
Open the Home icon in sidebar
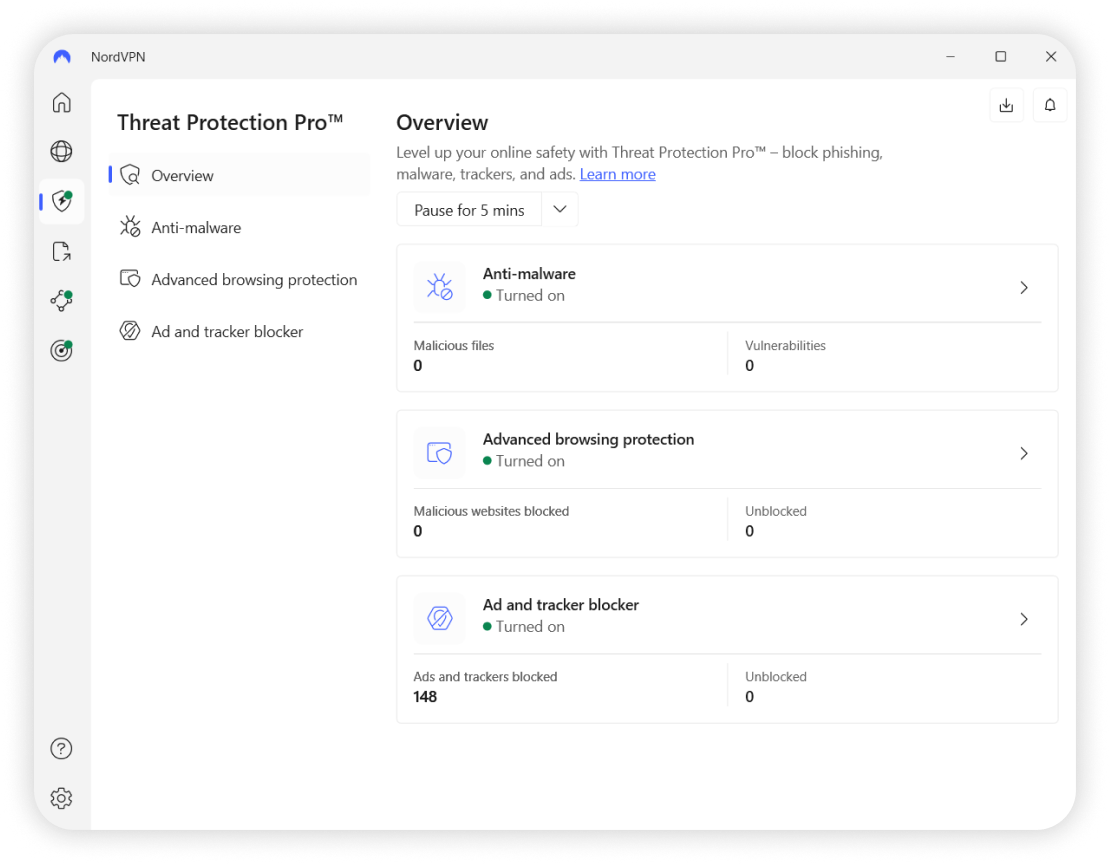click(62, 103)
